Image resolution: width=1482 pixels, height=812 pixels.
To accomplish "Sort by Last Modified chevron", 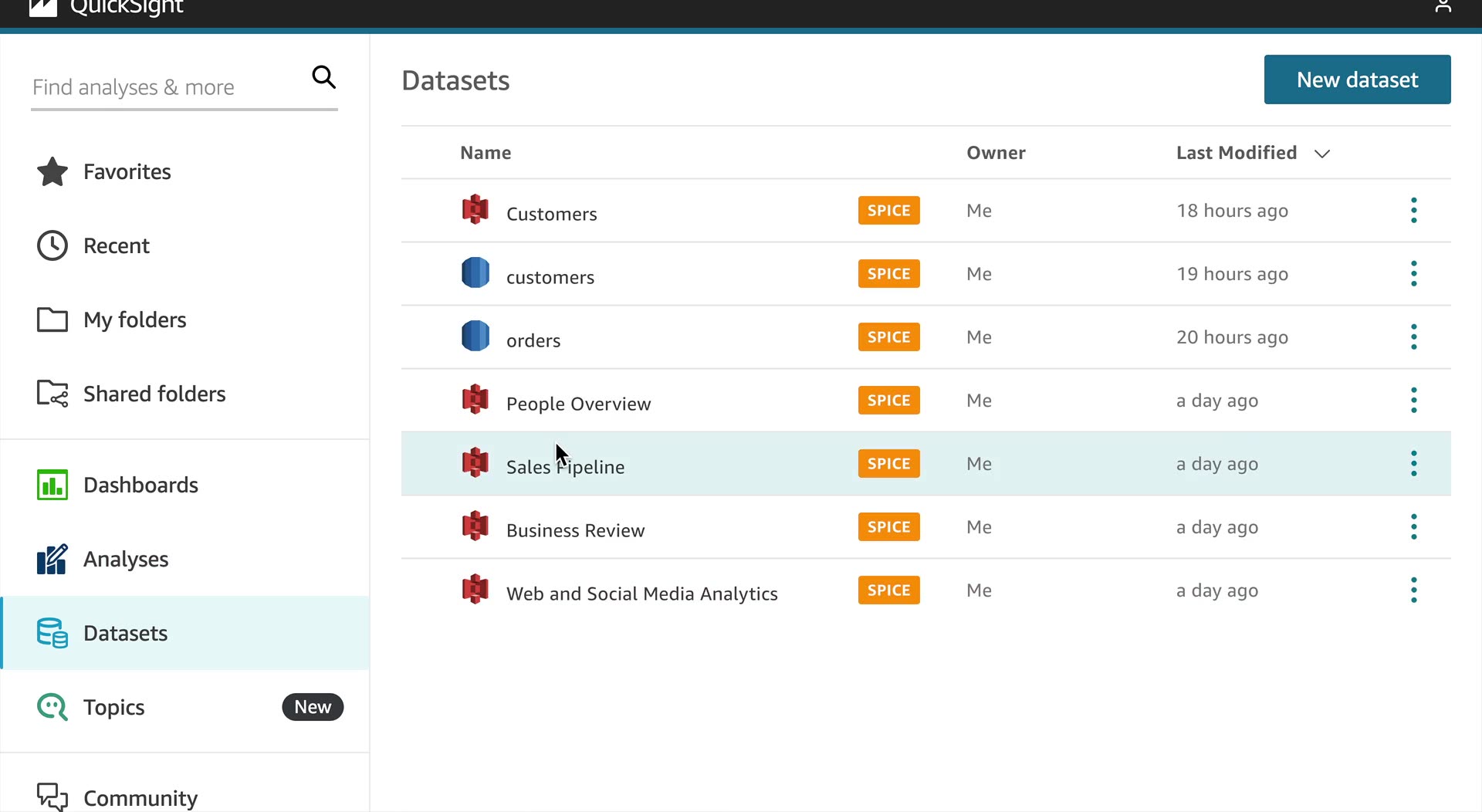I will (x=1322, y=154).
